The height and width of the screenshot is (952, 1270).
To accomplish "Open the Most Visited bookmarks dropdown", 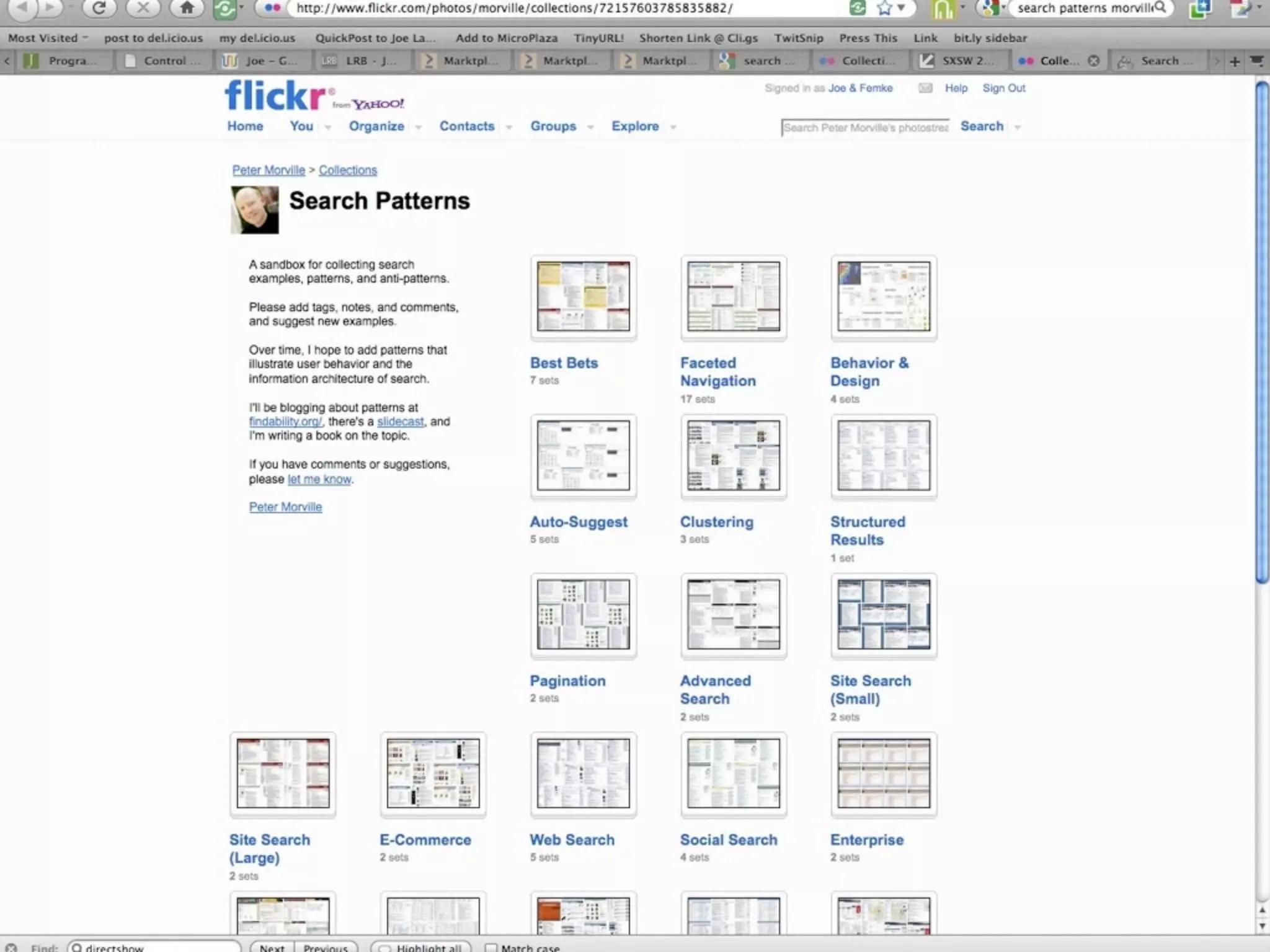I will point(48,38).
